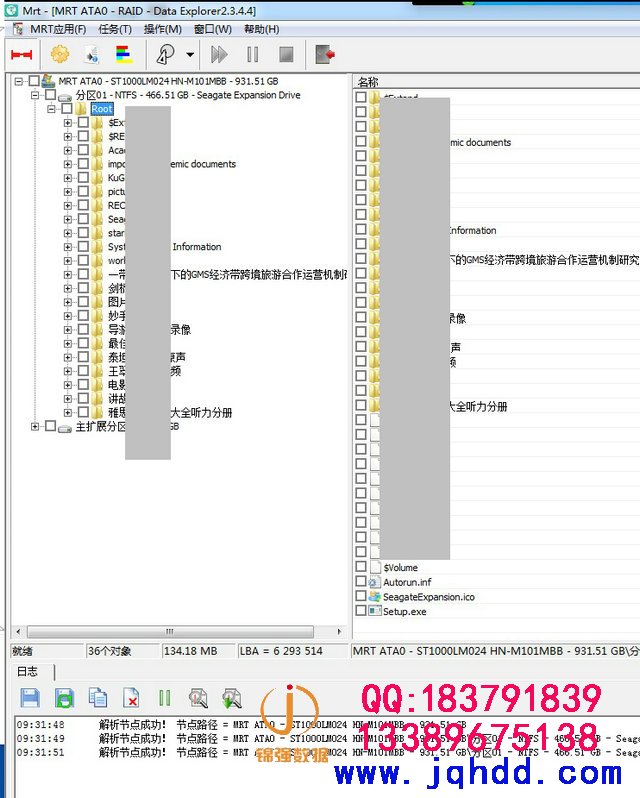Open the 窗口(W) menu
This screenshot has height=798, width=640.
click(213, 29)
